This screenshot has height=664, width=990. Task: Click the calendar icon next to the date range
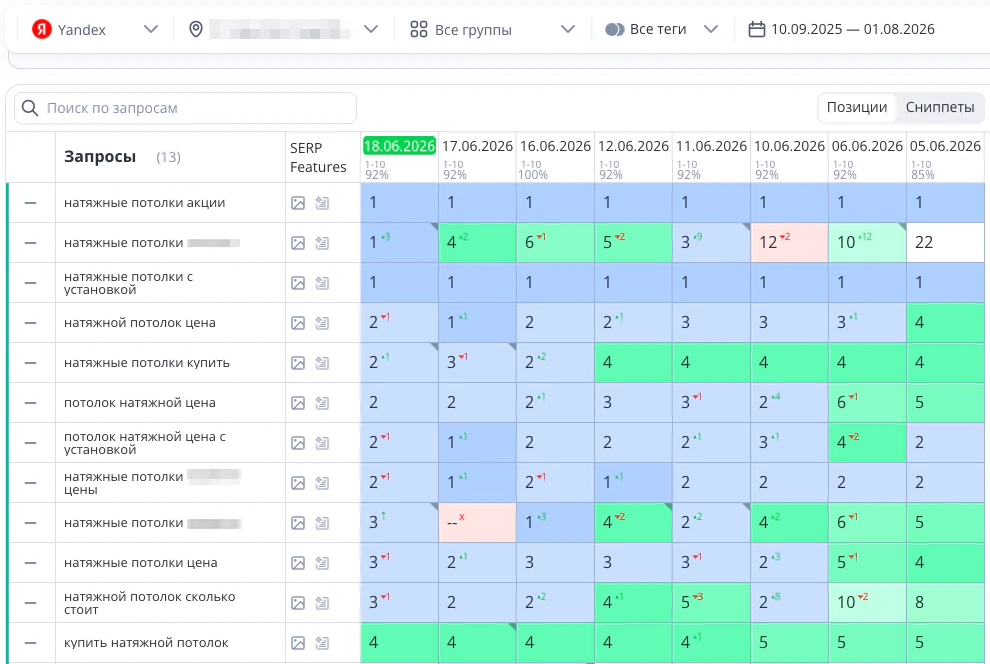click(x=756, y=29)
